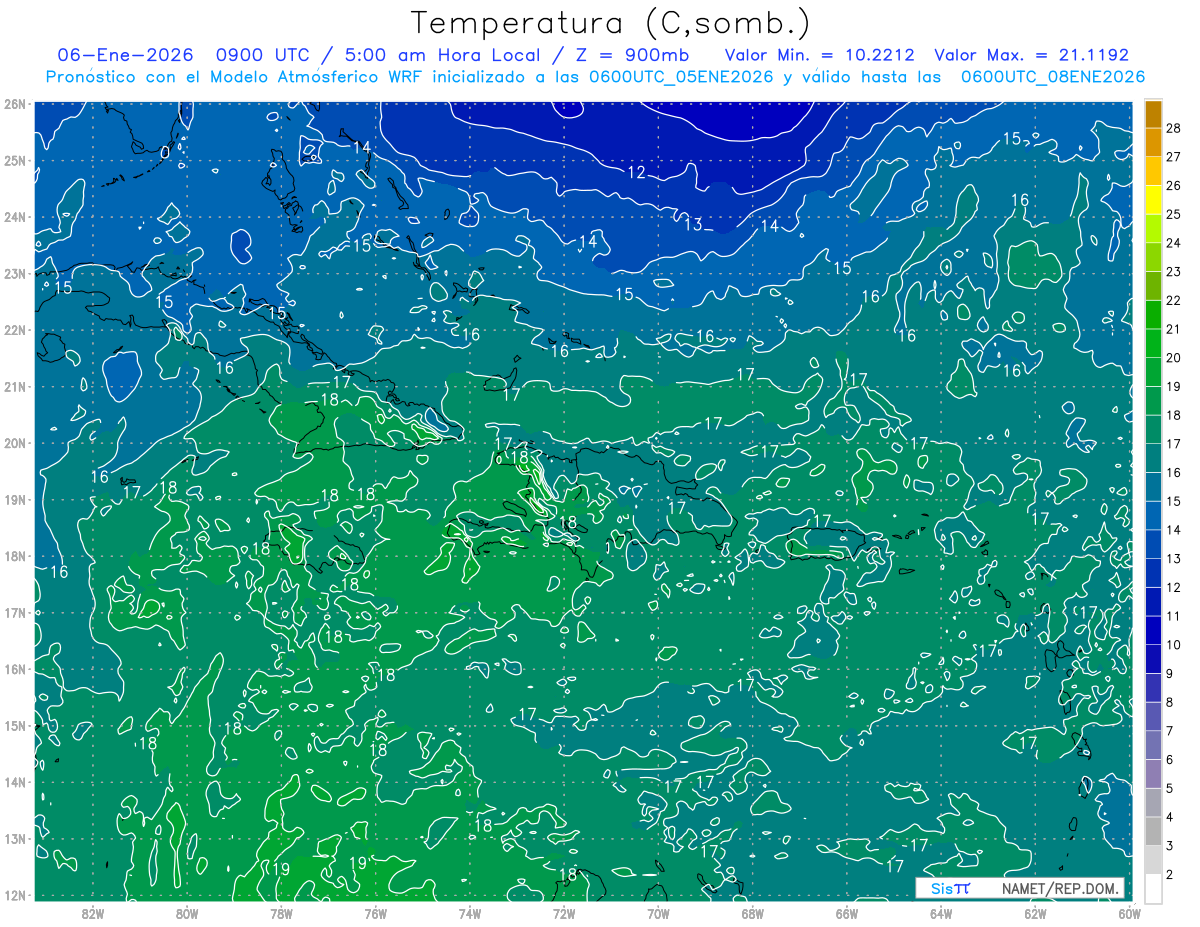Click the colorbar label '10'
Screen dimensions: 1200x927
click(1174, 645)
